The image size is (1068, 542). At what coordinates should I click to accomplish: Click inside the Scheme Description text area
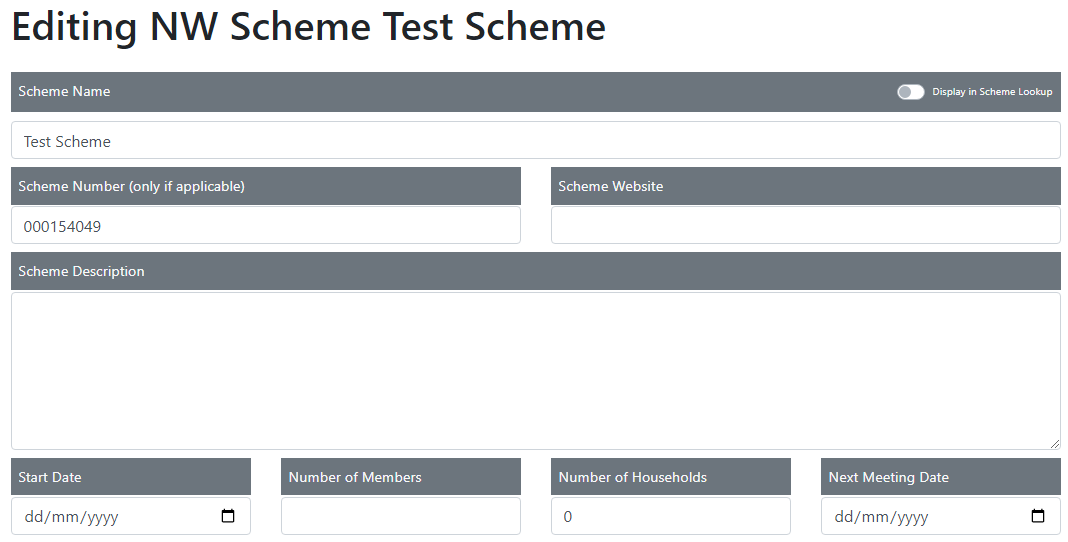click(535, 370)
